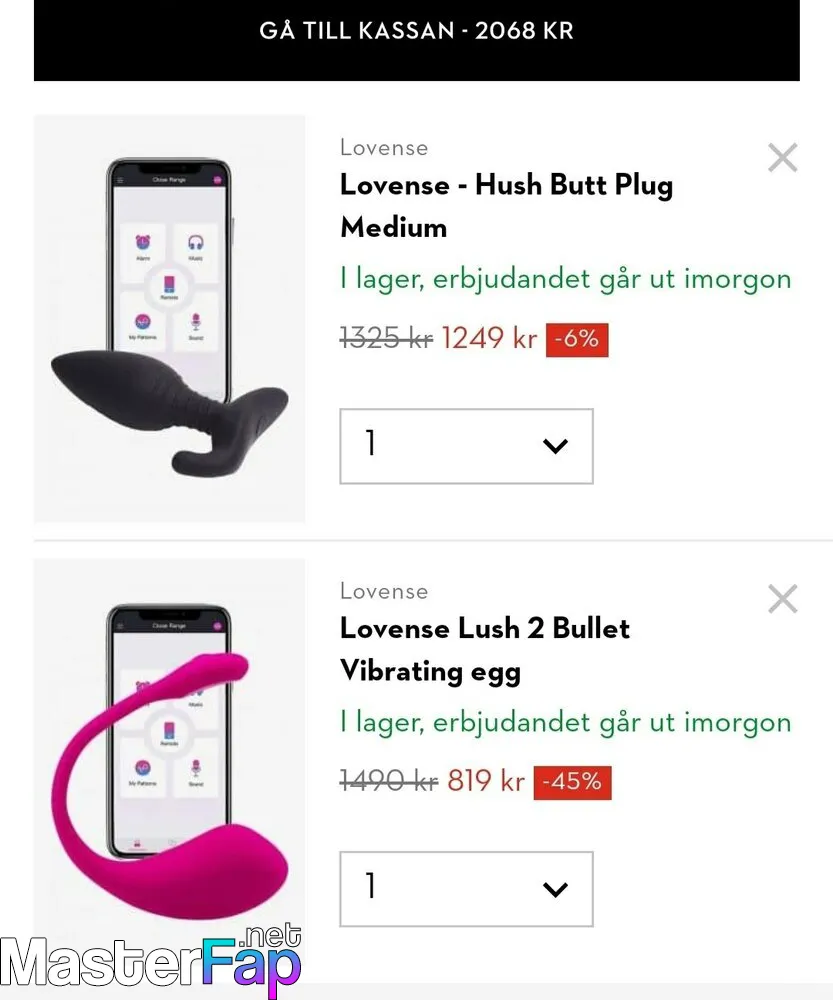Select the 819 kr sale price
The width and height of the screenshot is (833, 1000).
(486, 781)
